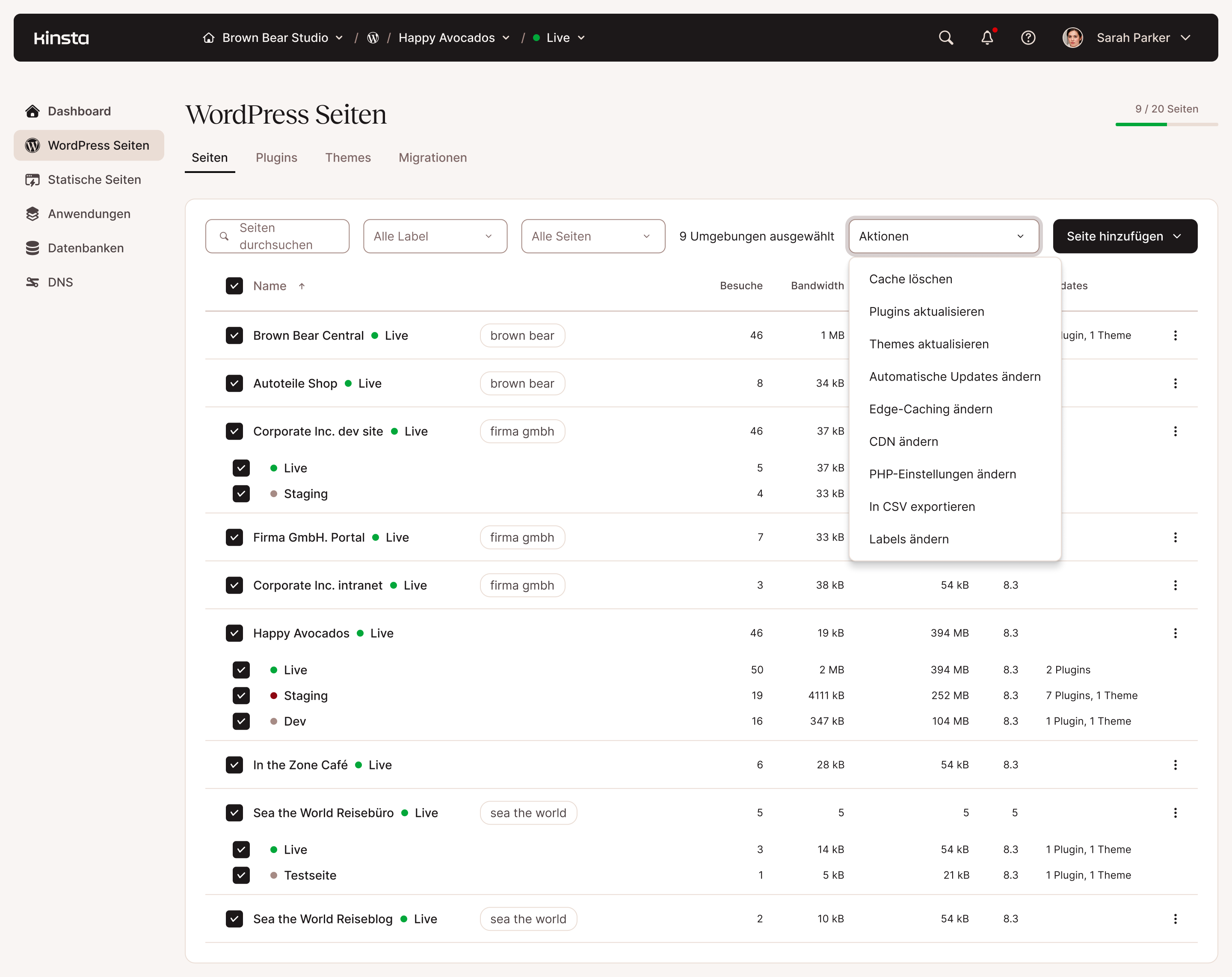Choose Plugins aktualisieren from the Aktionen menu
Image resolution: width=1232 pixels, height=977 pixels.
[926, 311]
